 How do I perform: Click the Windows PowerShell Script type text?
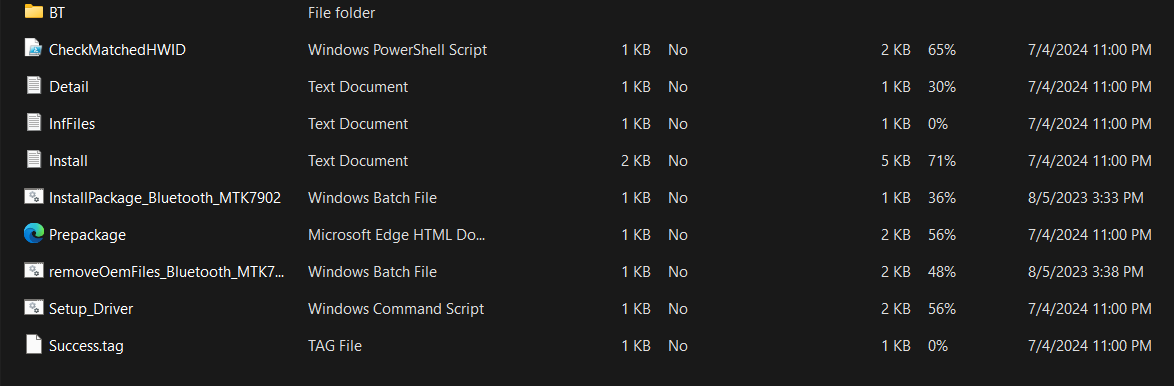tap(398, 50)
